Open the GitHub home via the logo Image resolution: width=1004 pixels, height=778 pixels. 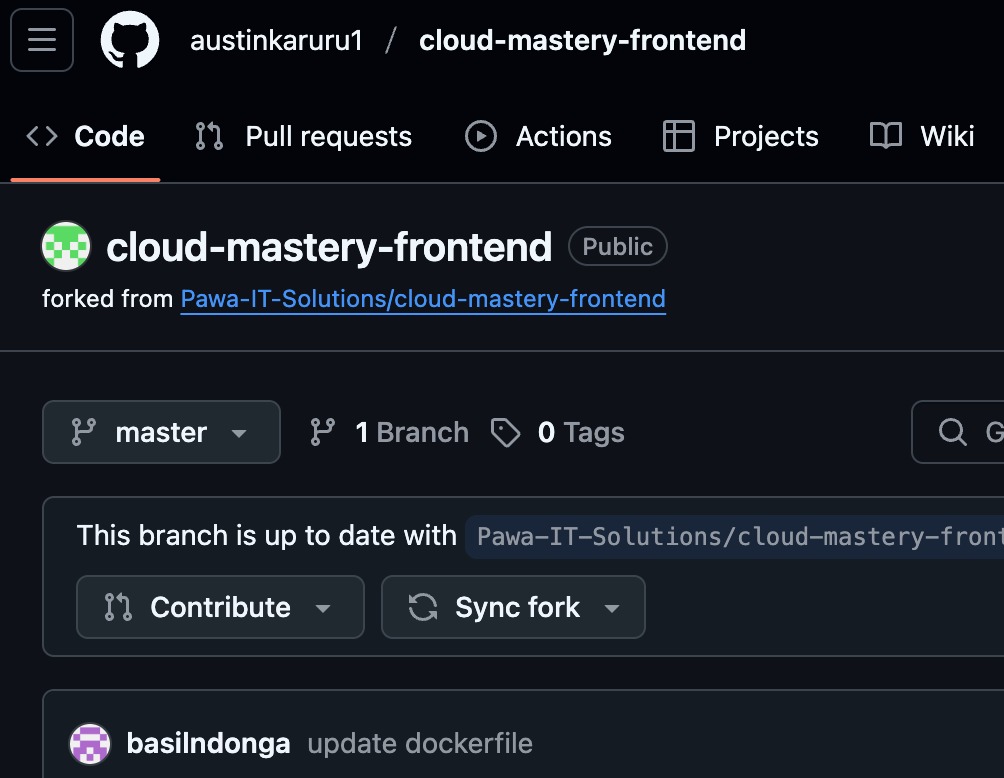[x=130, y=40]
